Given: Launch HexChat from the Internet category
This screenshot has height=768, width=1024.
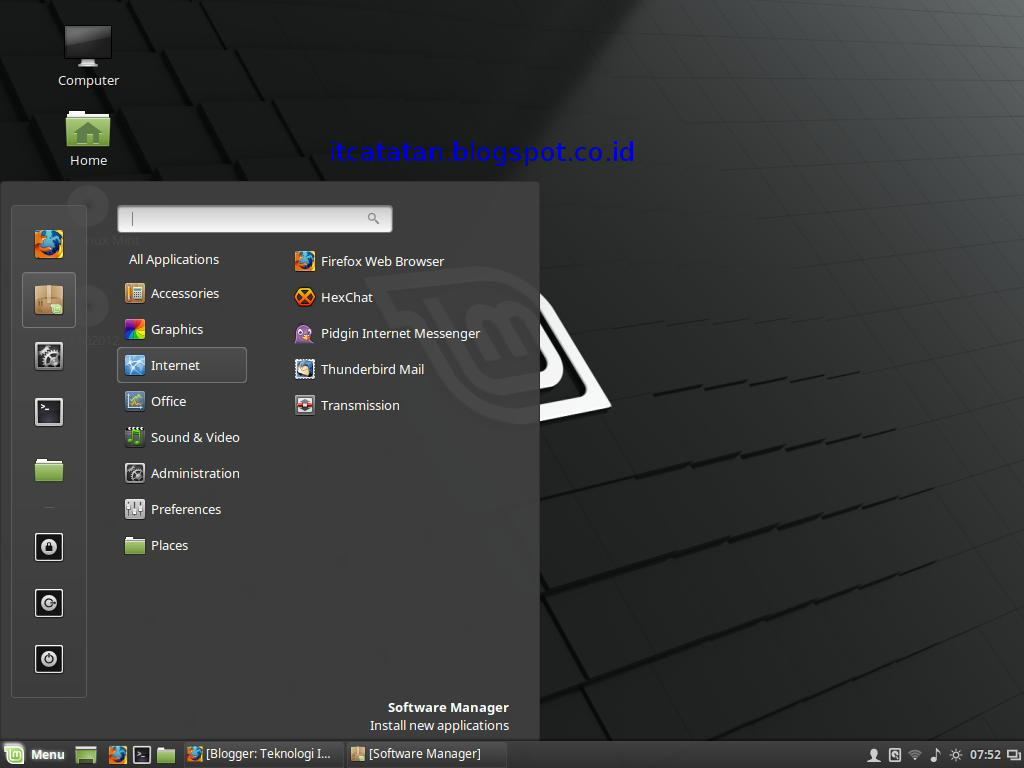Looking at the screenshot, I should tap(347, 297).
